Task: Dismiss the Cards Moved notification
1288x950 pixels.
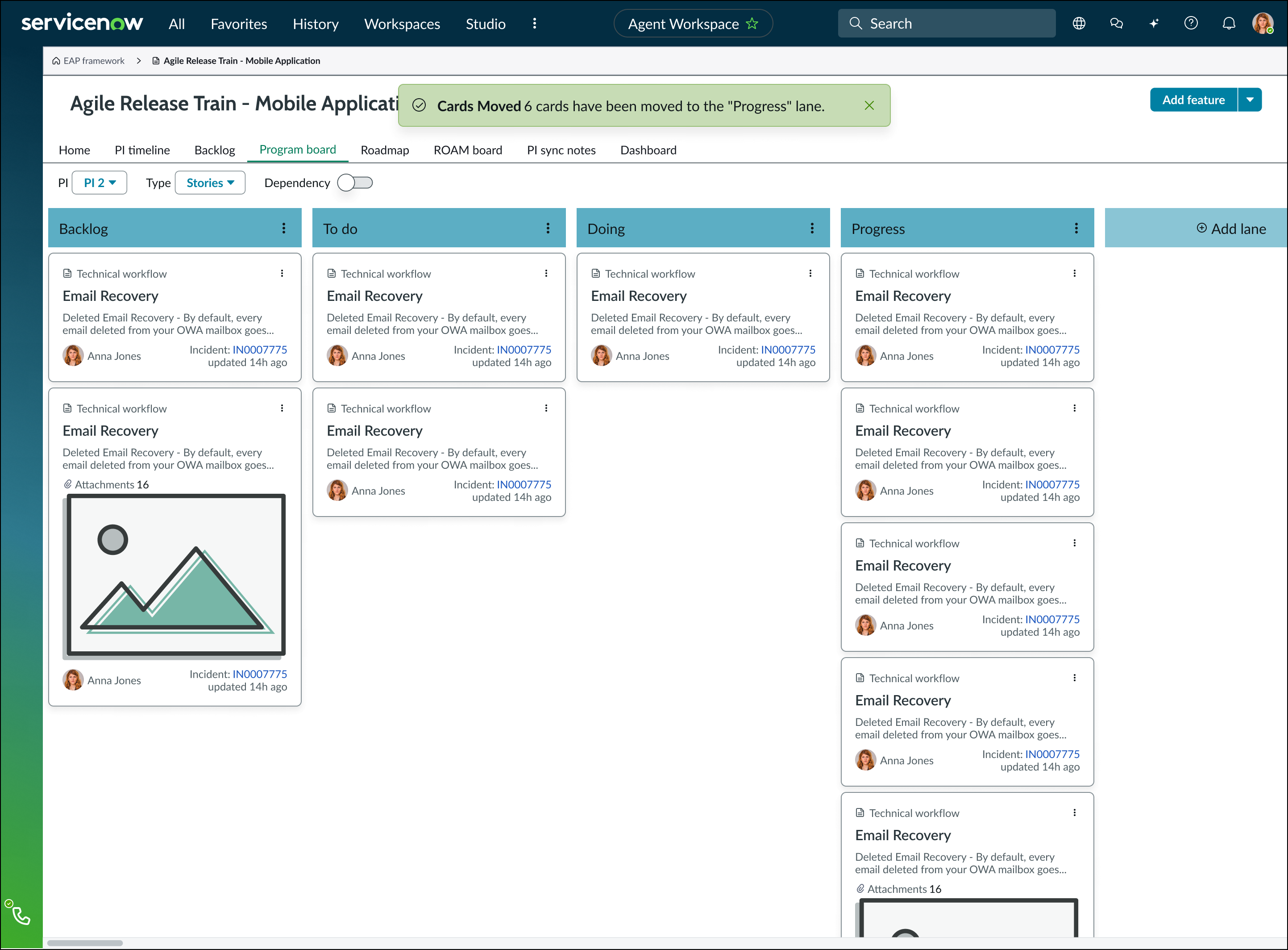Action: click(x=869, y=106)
